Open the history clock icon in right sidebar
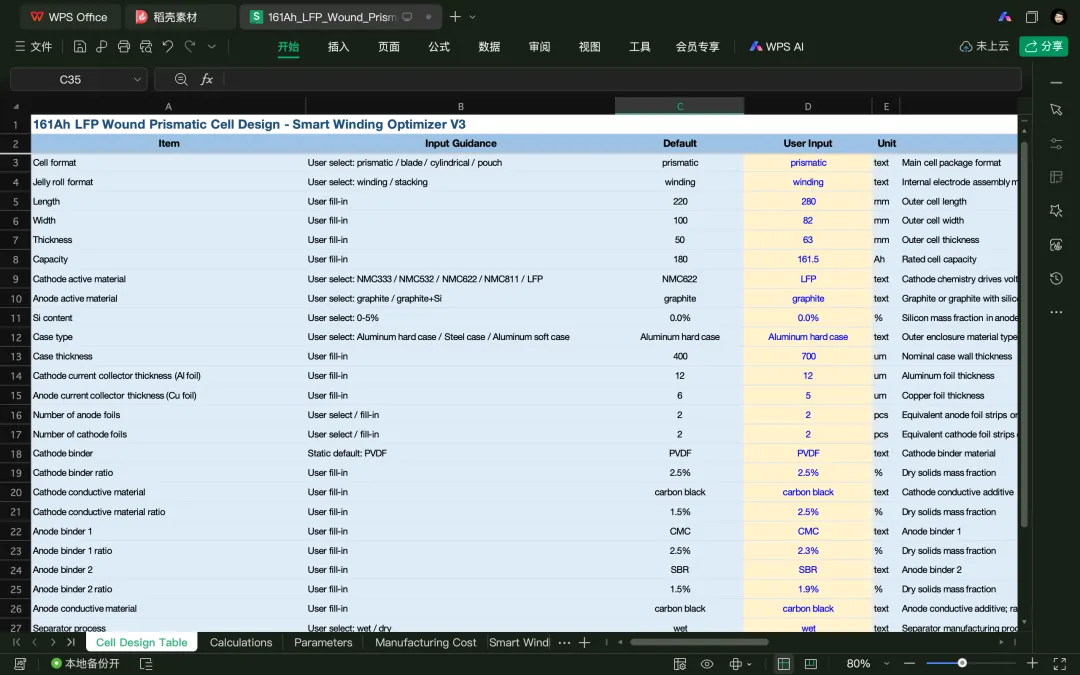 click(1056, 278)
